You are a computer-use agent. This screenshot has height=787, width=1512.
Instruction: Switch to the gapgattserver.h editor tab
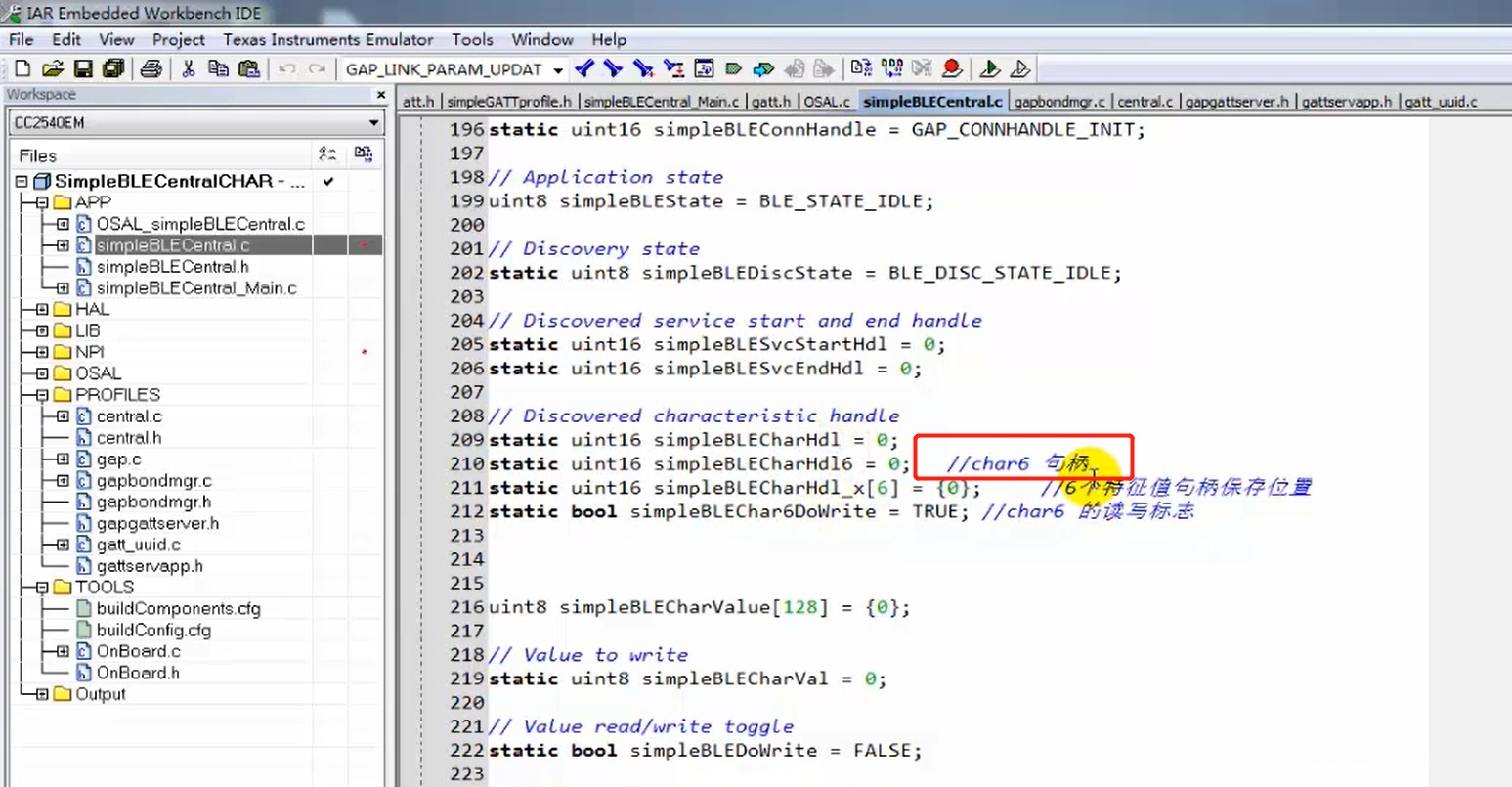click(x=1237, y=102)
